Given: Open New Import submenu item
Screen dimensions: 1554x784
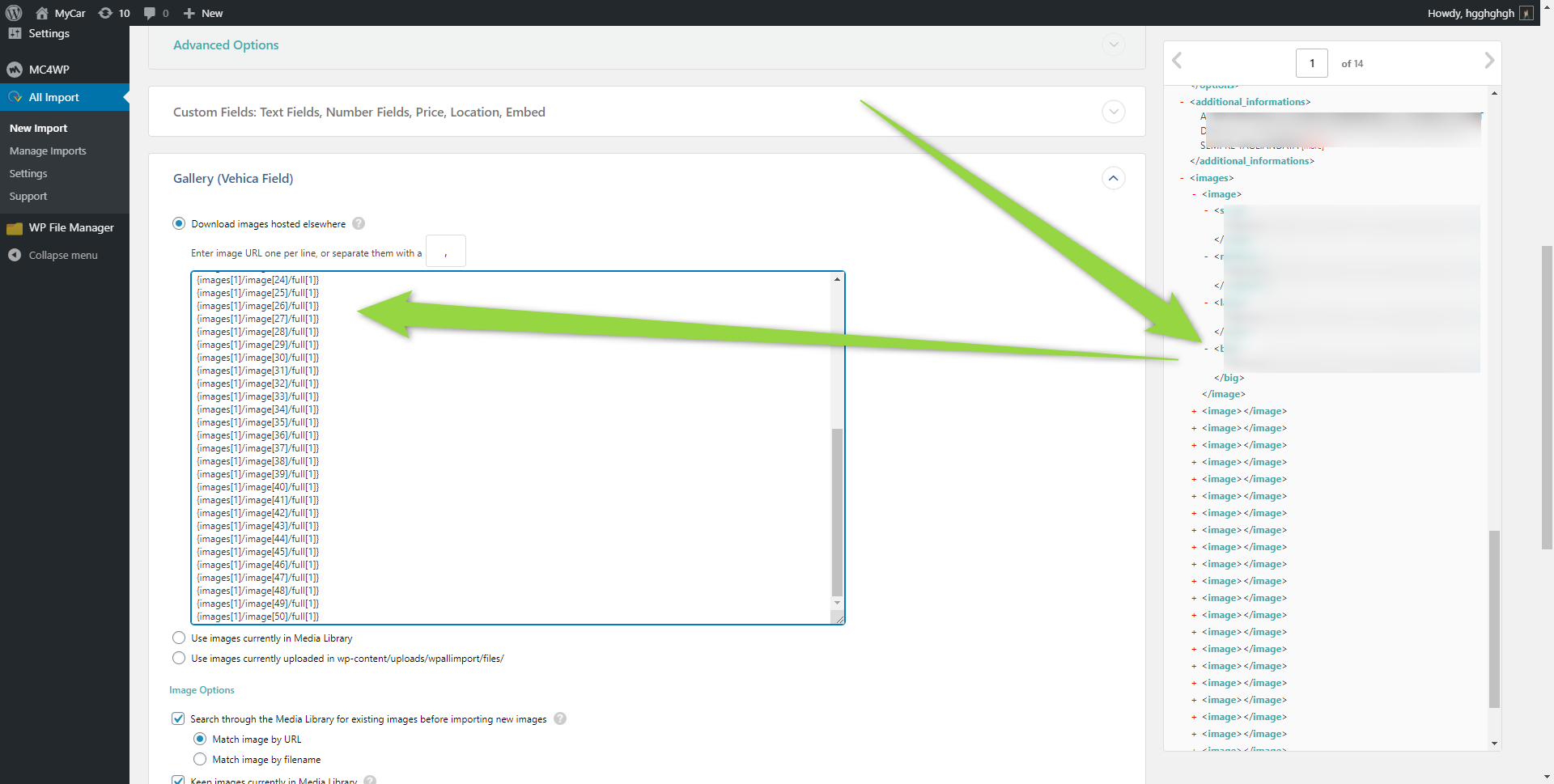Looking at the screenshot, I should (38, 128).
